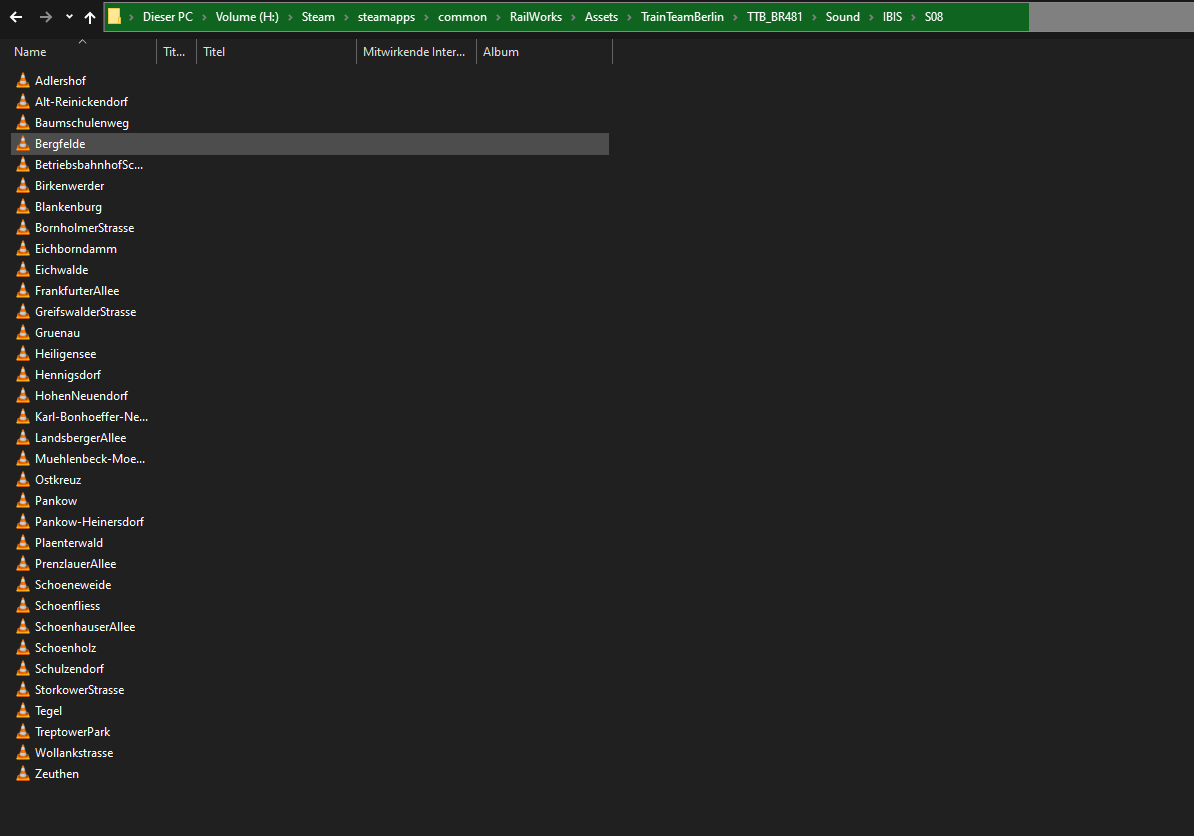The image size is (1194, 836).
Task: Expand chevron after common breadcrumb
Action: point(498,17)
